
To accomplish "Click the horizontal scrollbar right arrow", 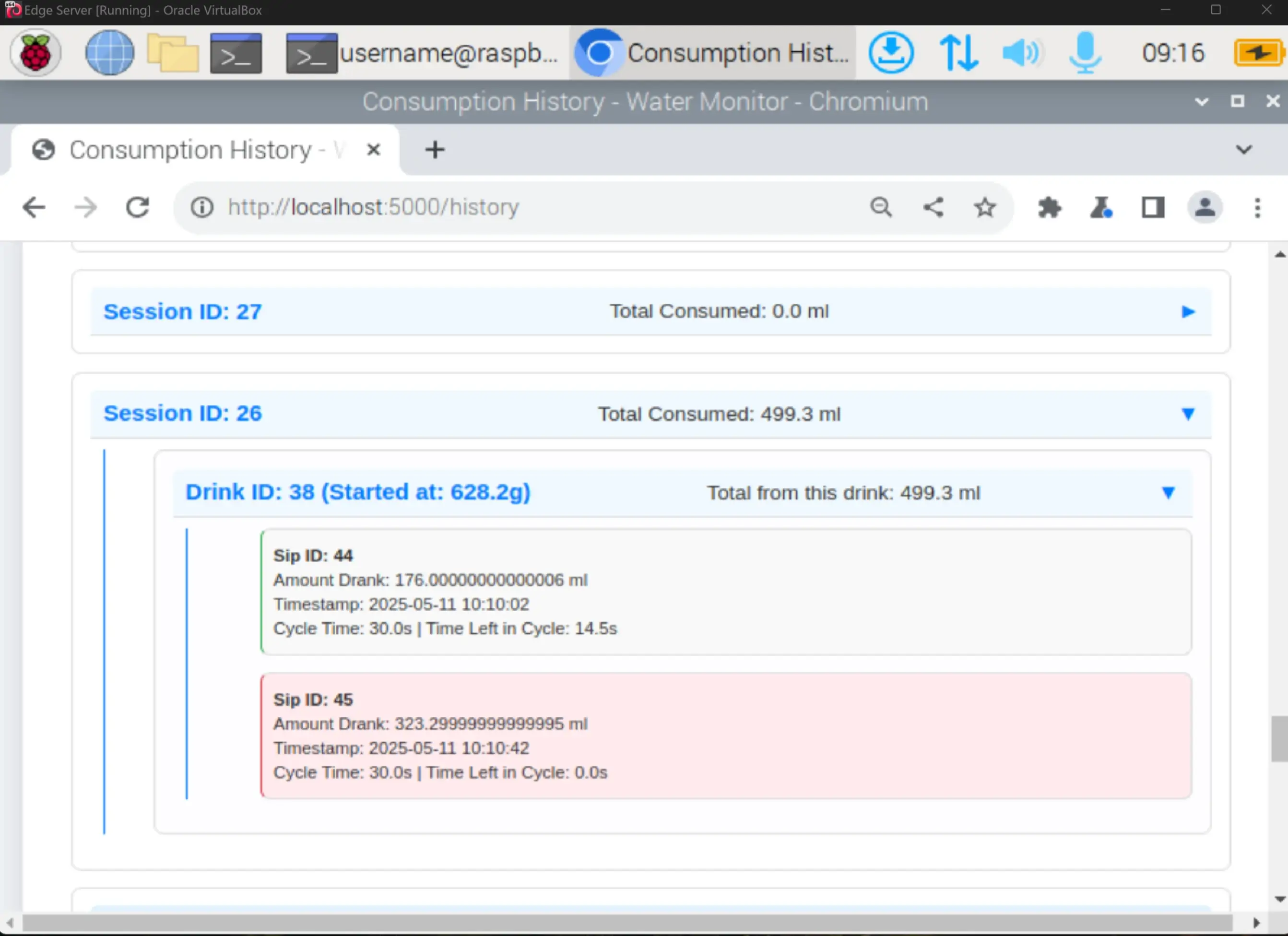I will 1257,923.
